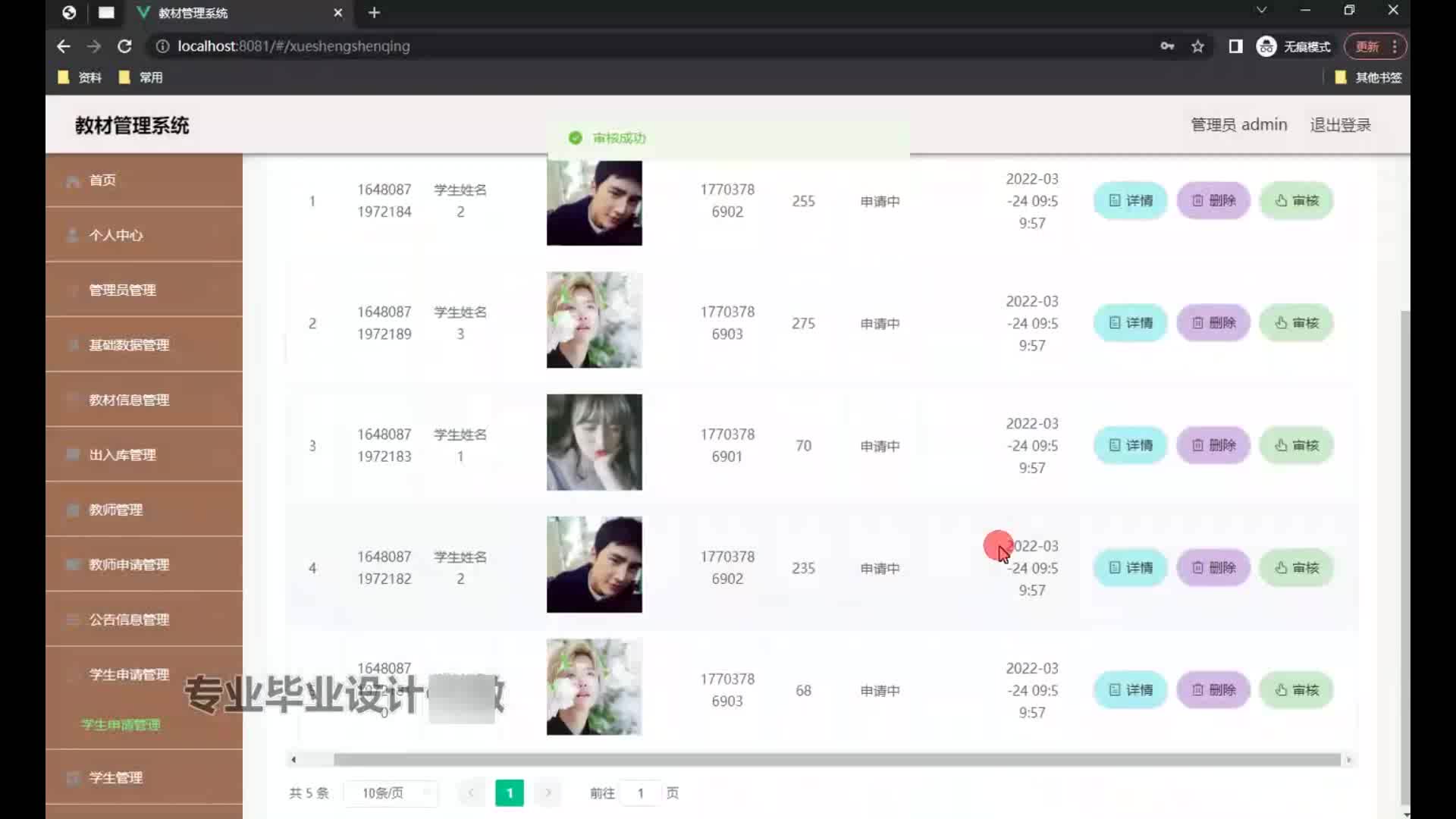
Task: Click the page jump input field
Action: pos(641,793)
